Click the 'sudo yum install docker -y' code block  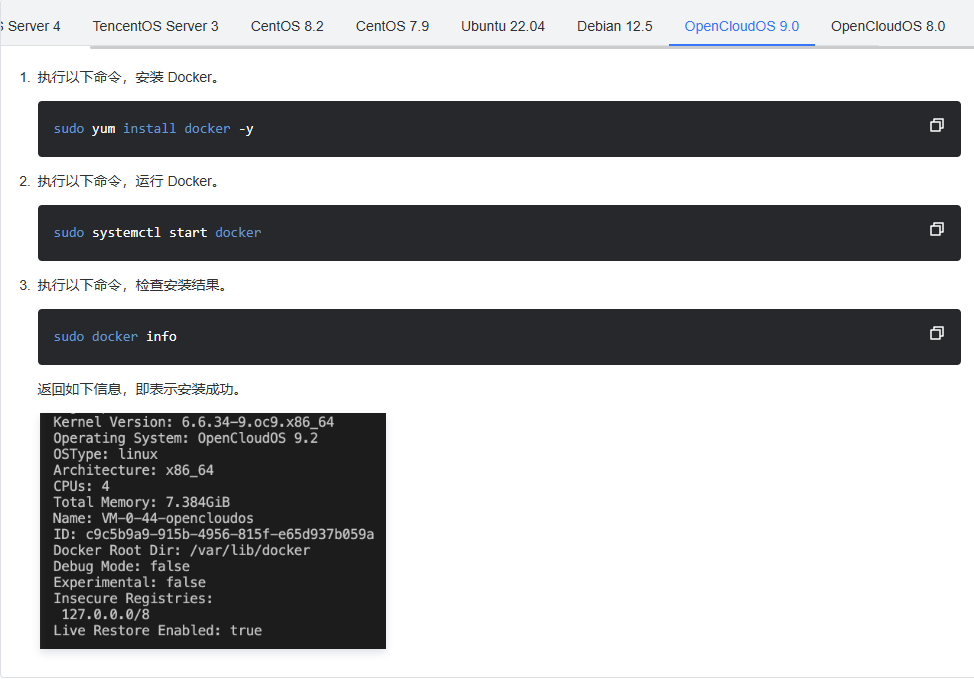pyautogui.click(x=499, y=129)
